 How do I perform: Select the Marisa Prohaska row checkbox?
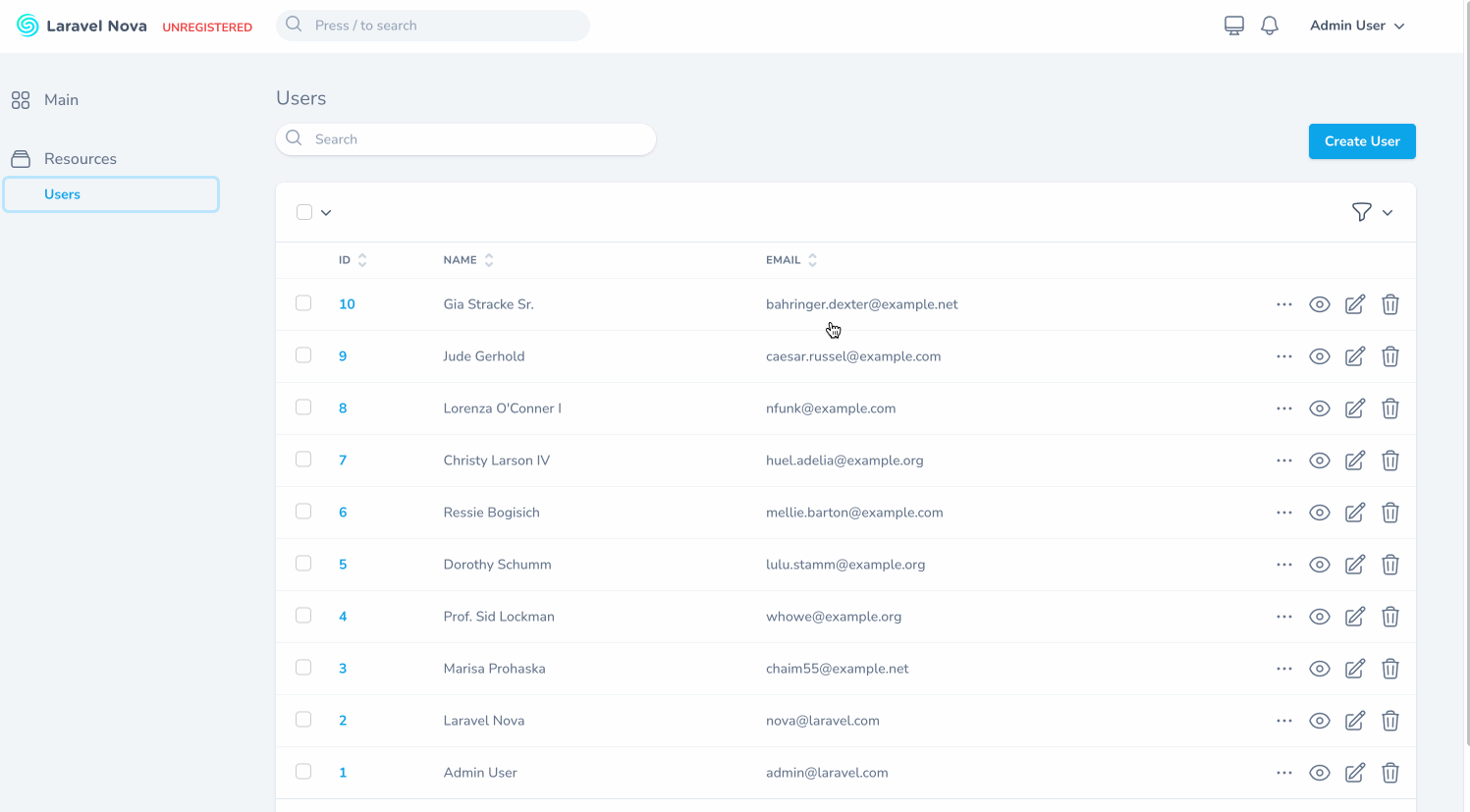303,668
